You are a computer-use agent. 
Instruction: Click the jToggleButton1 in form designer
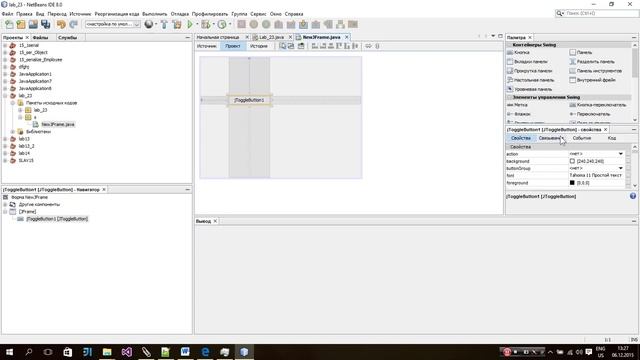pos(249,100)
